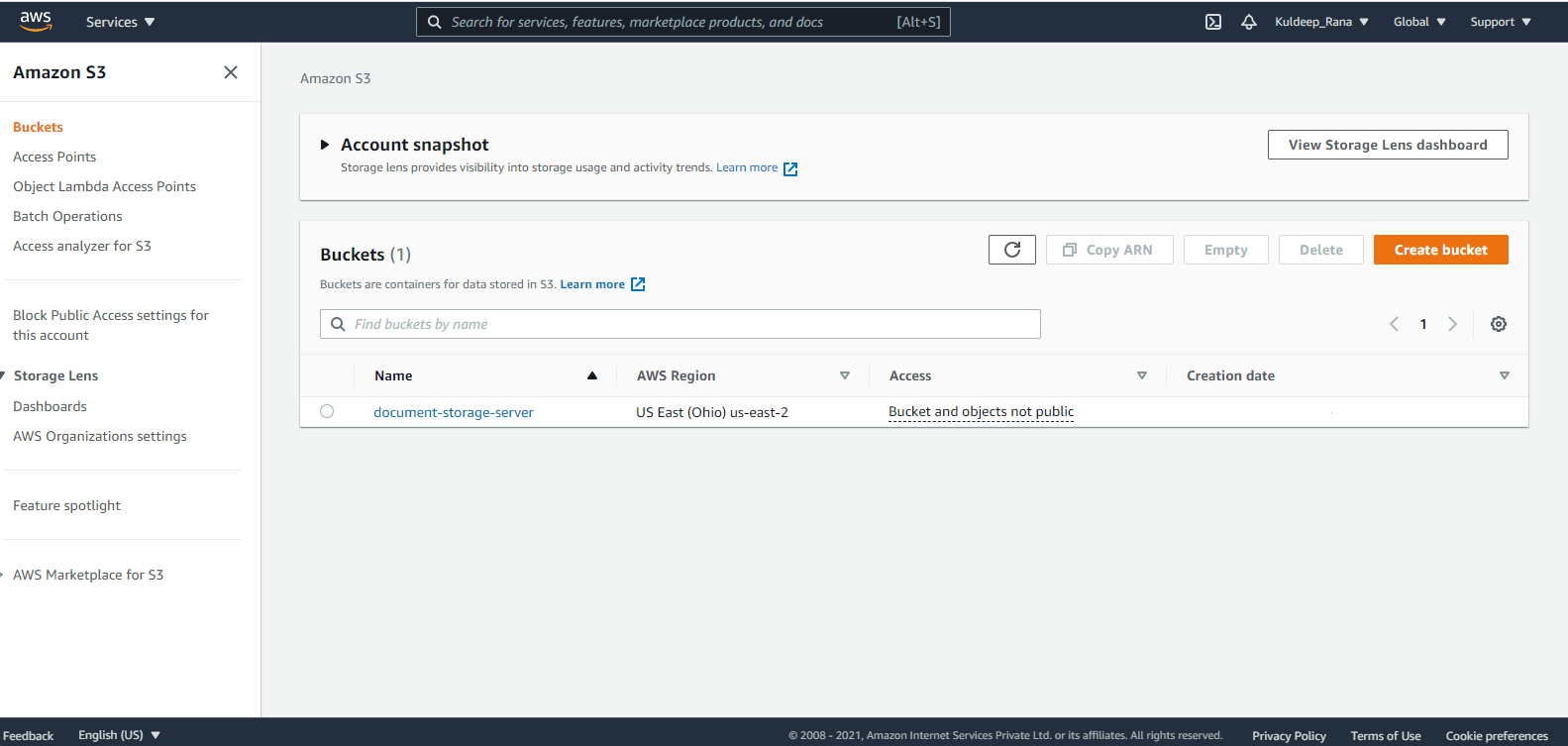
Task: Go to the next page arrow
Action: pyautogui.click(x=1453, y=324)
